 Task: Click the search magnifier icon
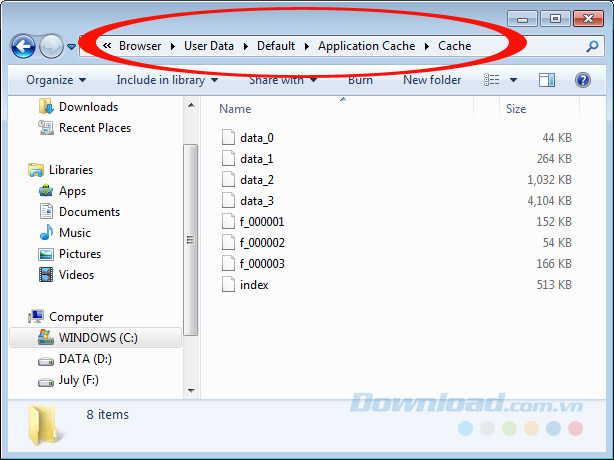click(x=592, y=46)
